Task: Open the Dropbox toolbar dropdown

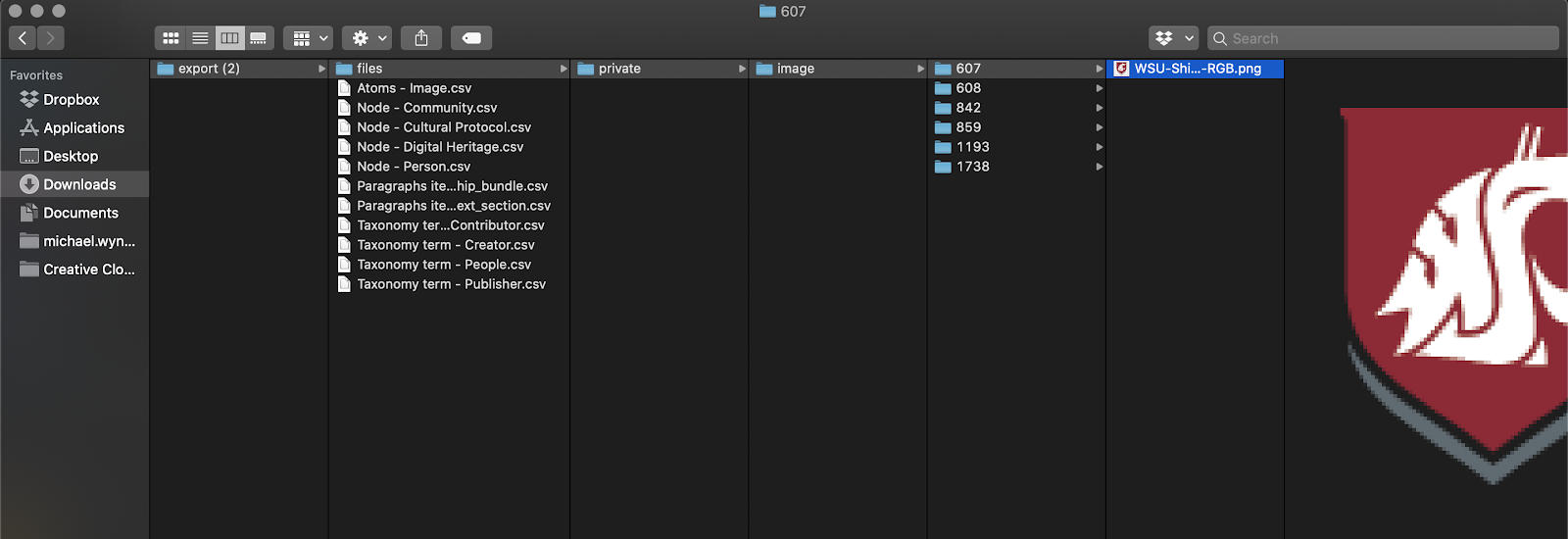Action: [x=1174, y=38]
